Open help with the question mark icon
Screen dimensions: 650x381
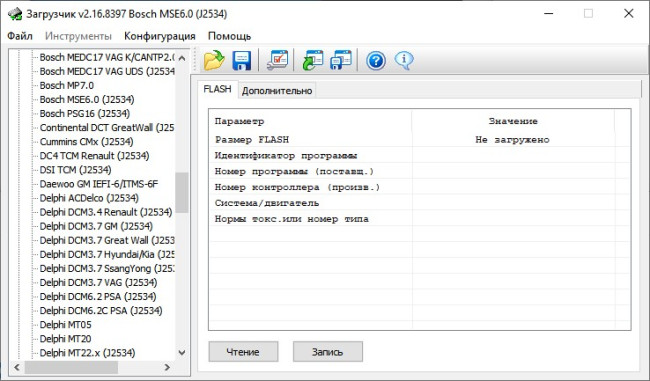pyautogui.click(x=376, y=61)
